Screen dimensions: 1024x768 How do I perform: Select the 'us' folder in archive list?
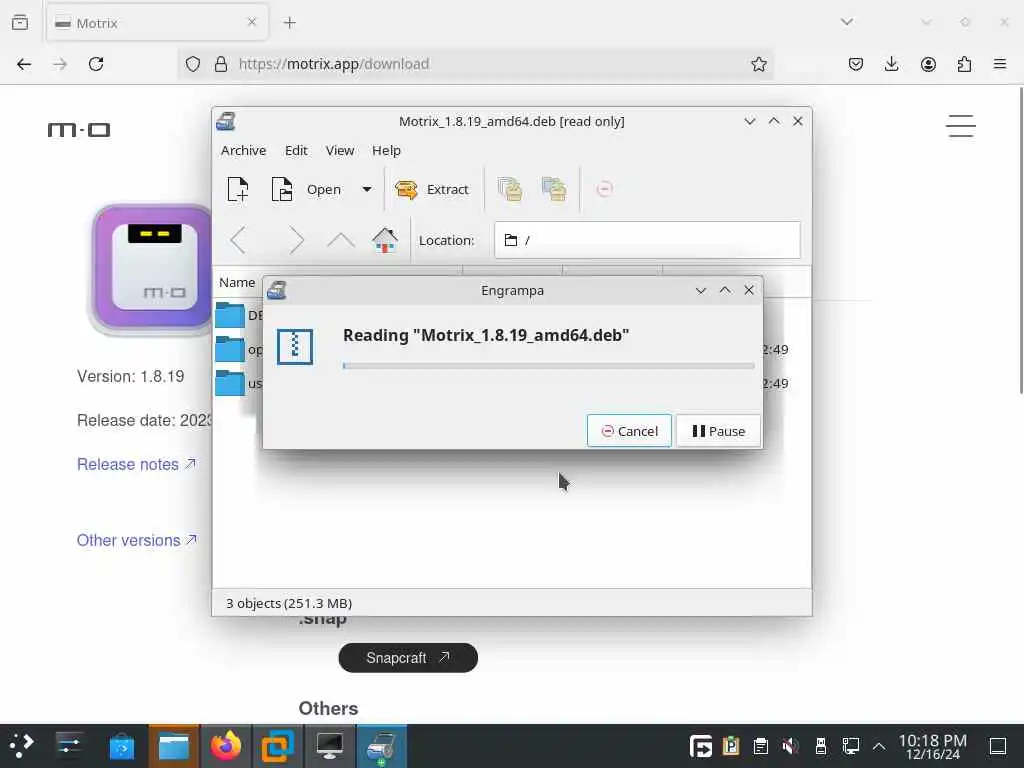(238, 383)
